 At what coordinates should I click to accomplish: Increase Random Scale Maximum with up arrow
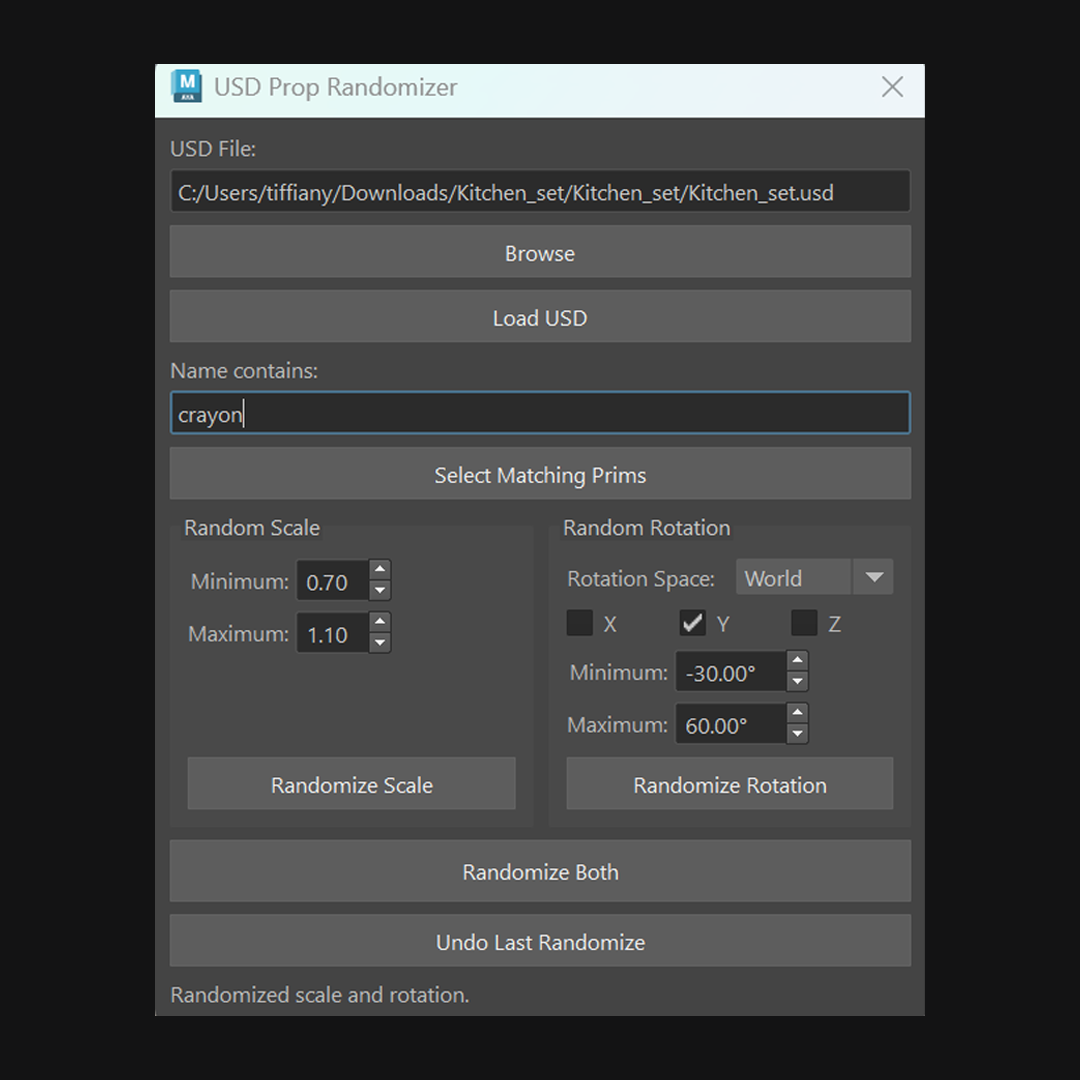pyautogui.click(x=380, y=622)
